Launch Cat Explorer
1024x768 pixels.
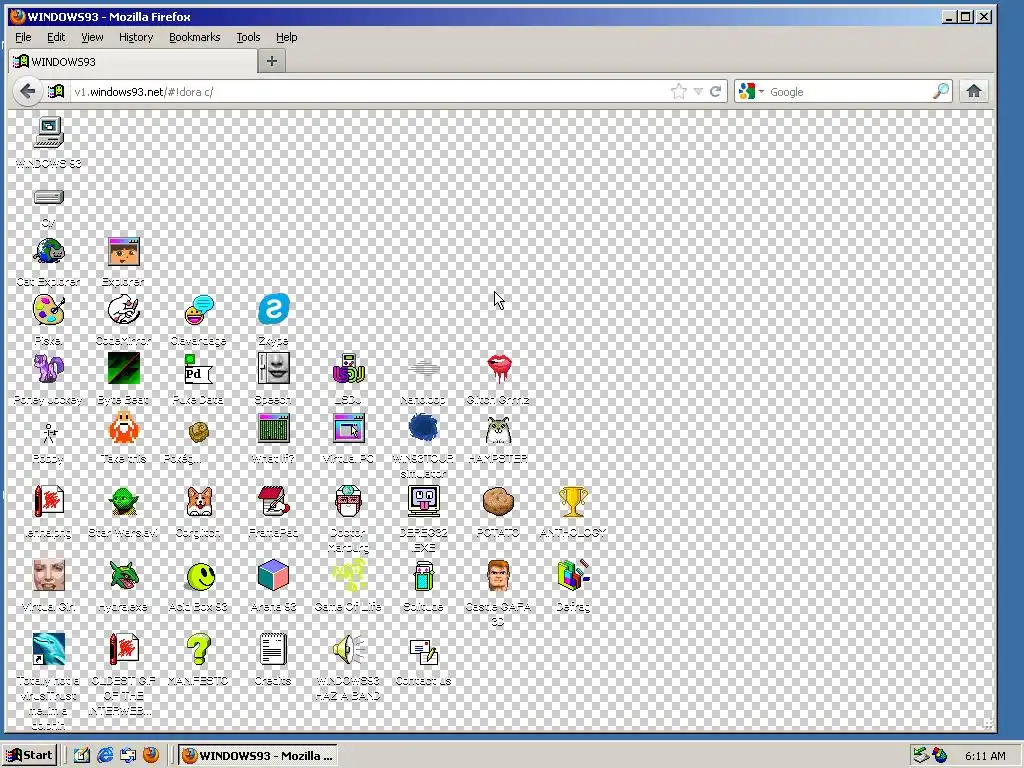coord(49,252)
